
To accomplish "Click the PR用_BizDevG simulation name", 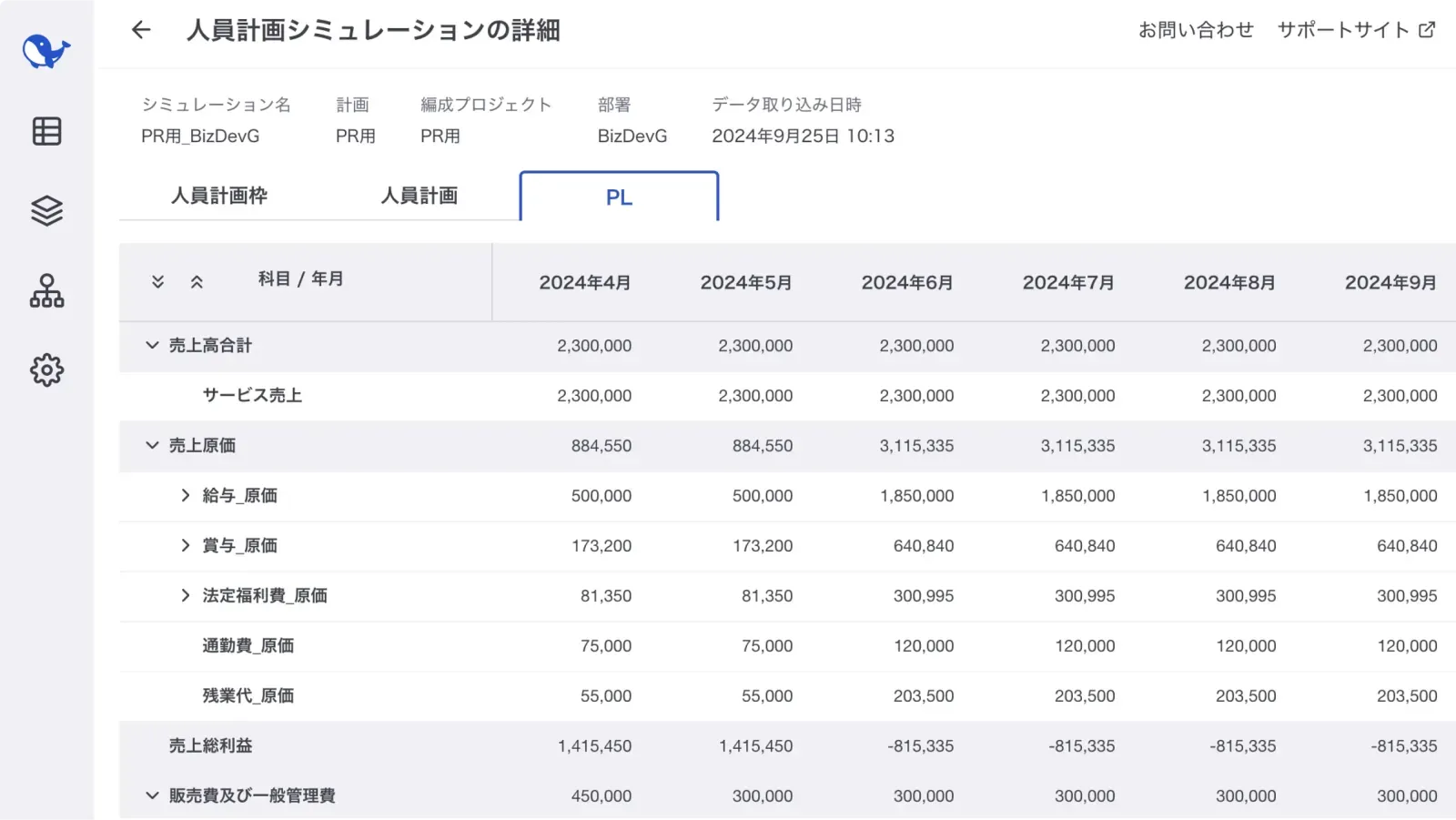I will (200, 137).
